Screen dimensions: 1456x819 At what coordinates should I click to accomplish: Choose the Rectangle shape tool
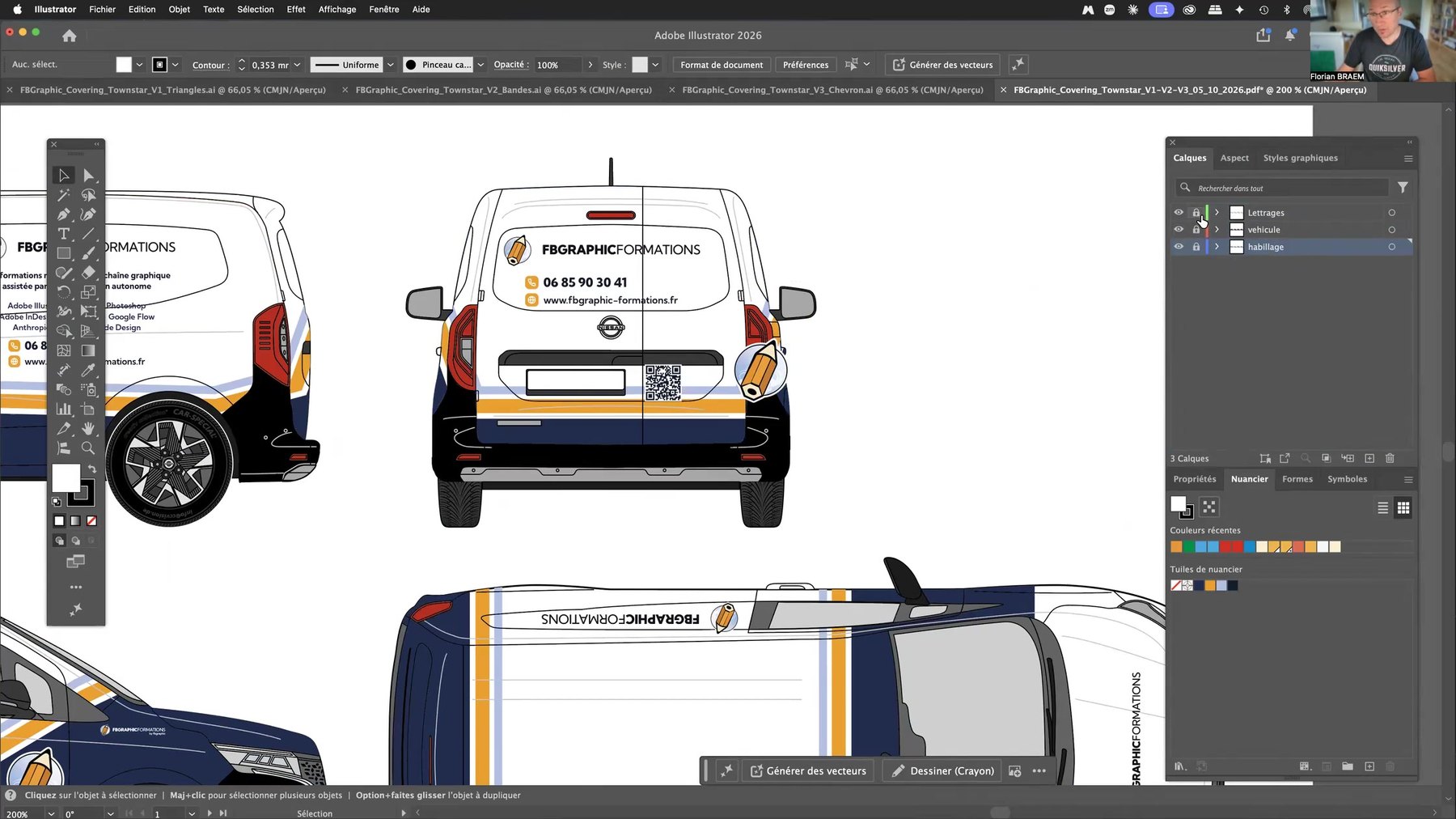coord(63,253)
